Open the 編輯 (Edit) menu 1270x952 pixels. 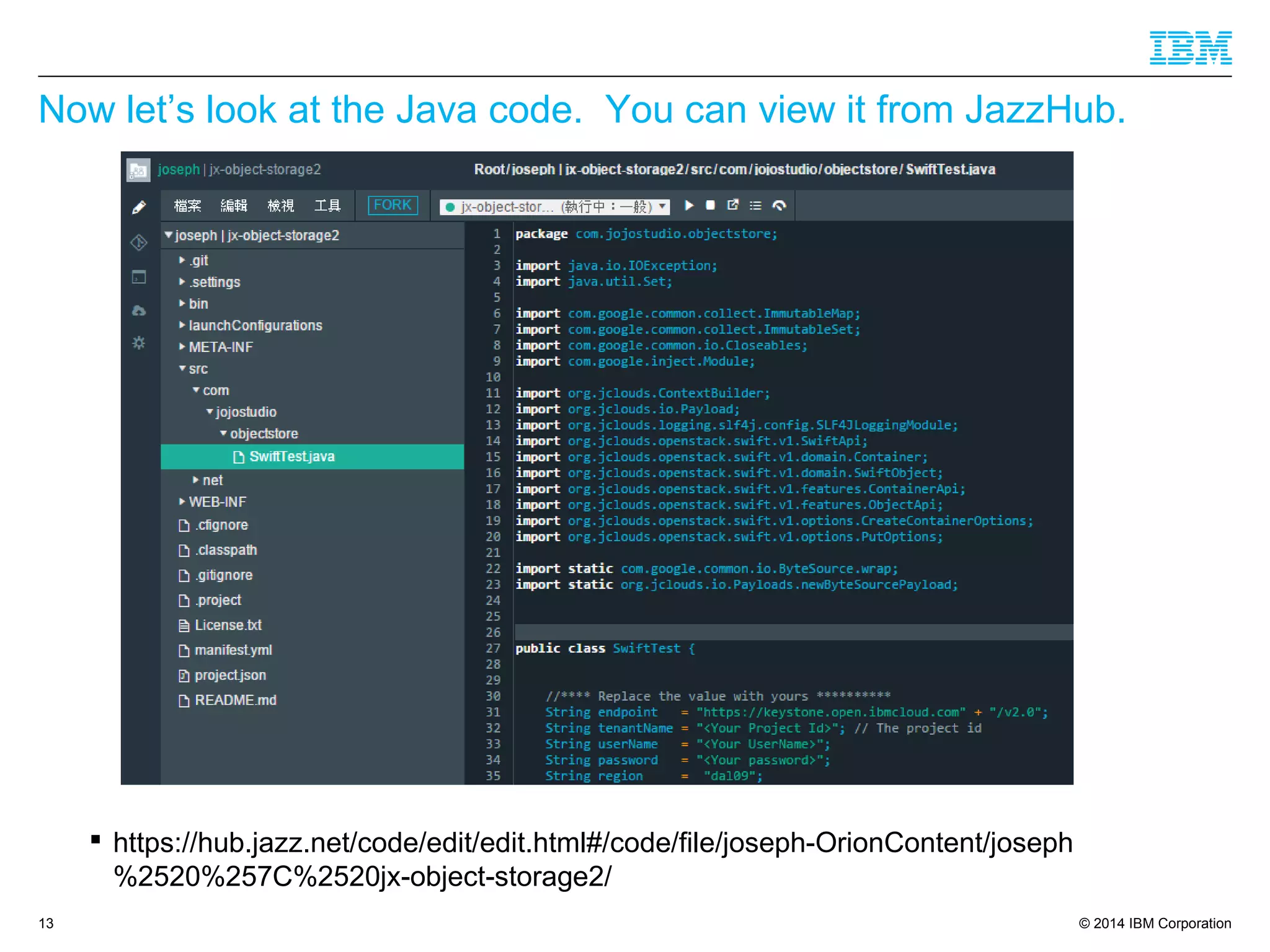point(234,206)
